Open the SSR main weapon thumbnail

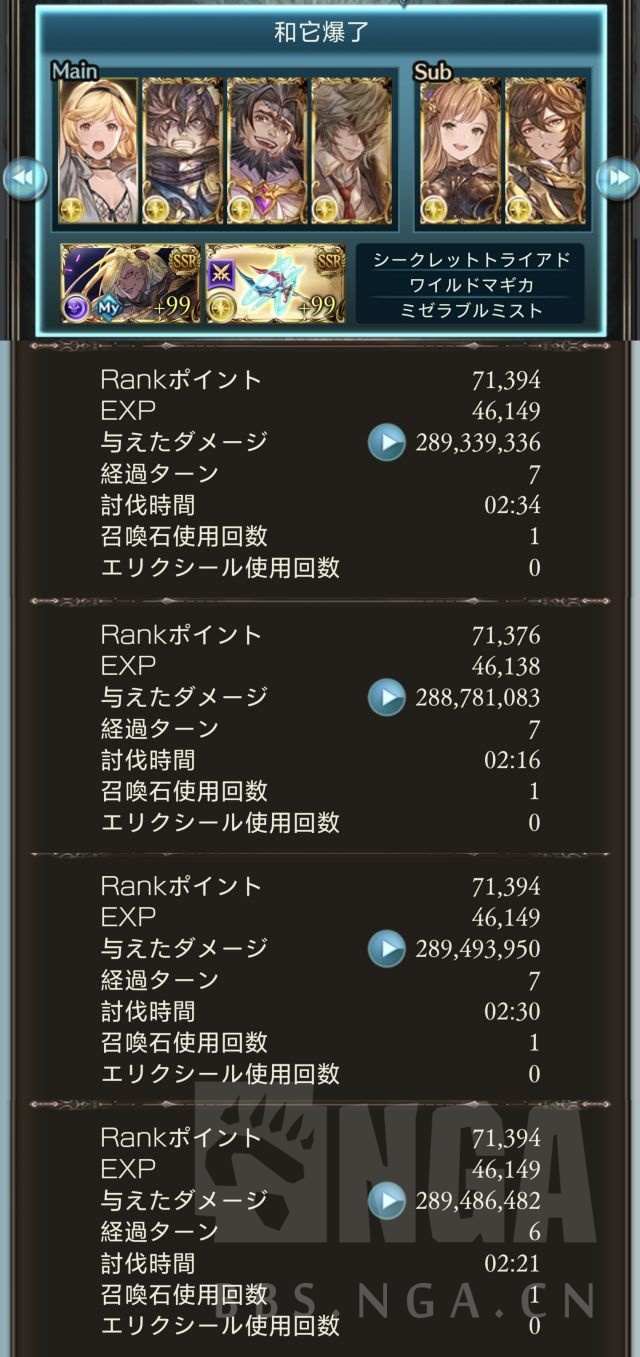275,284
